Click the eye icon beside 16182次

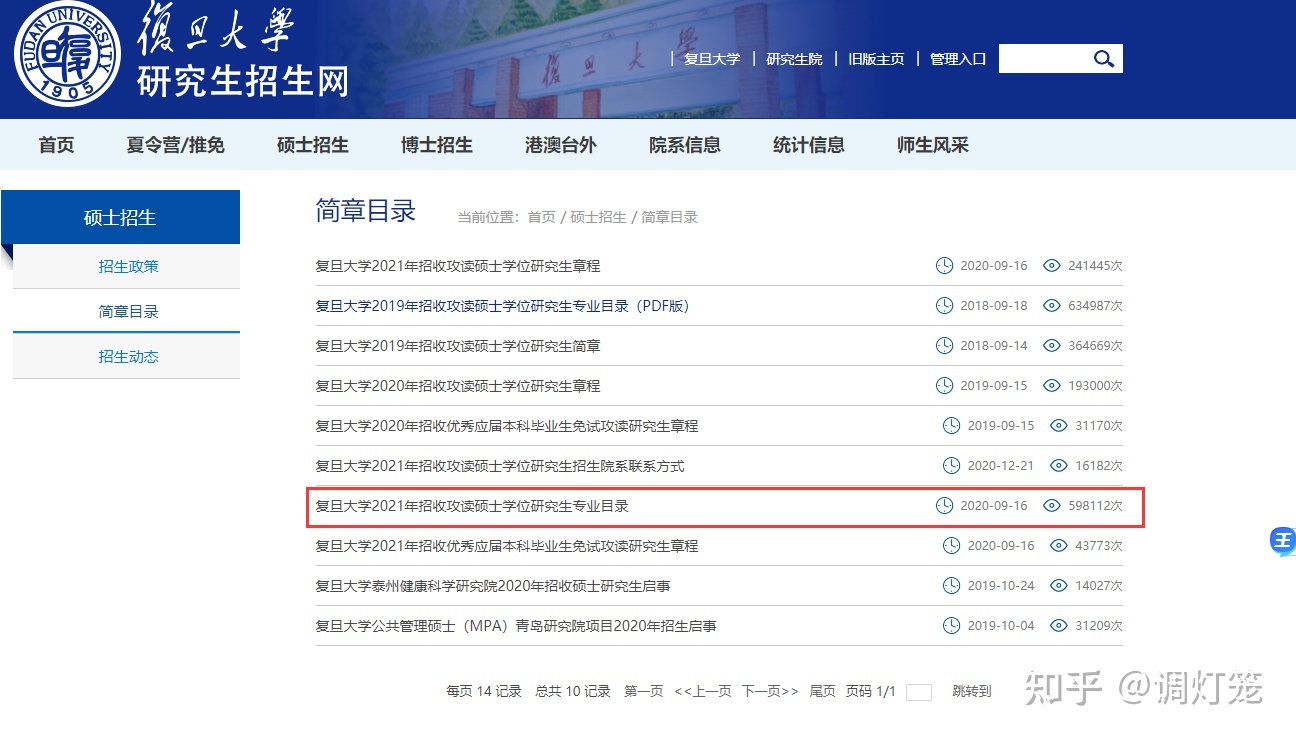(x=1059, y=466)
